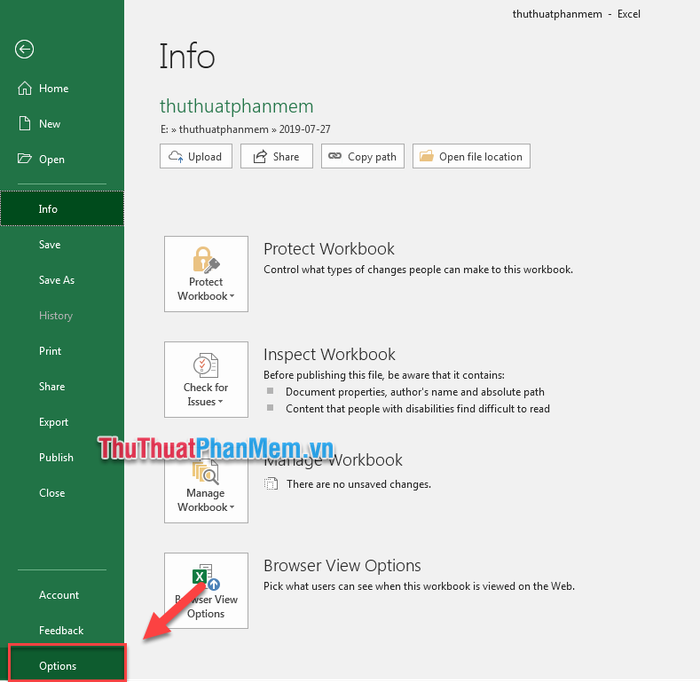Screen dimensions: 700x682
Task: Click the Share arrow icon
Action: [260, 157]
